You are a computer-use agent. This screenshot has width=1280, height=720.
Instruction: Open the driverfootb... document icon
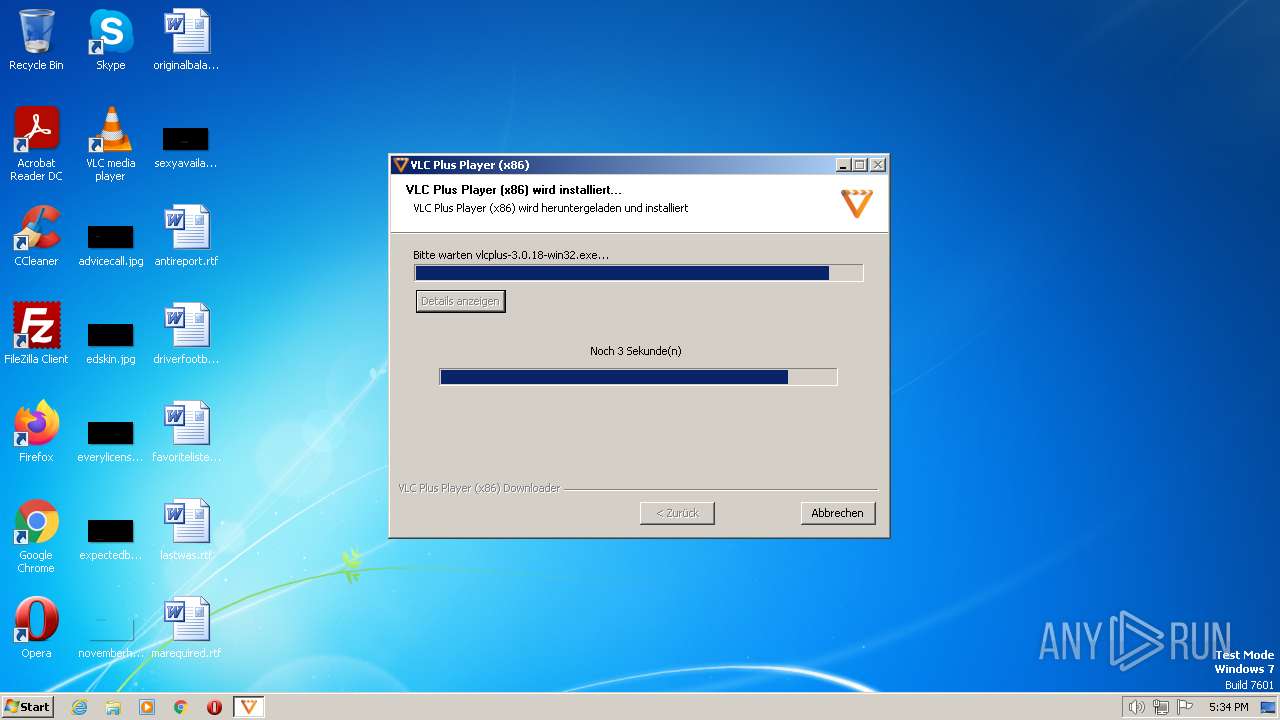pos(186,334)
